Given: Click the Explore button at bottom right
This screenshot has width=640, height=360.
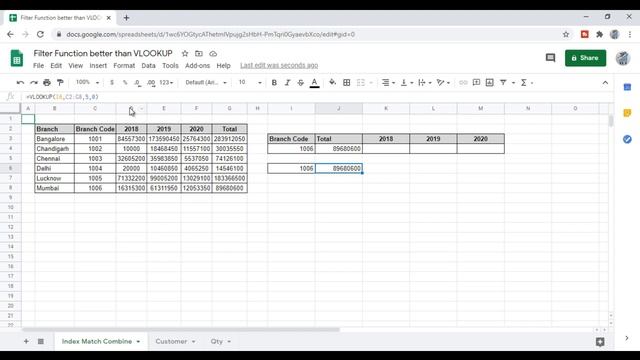Looking at the screenshot, I should tap(600, 342).
